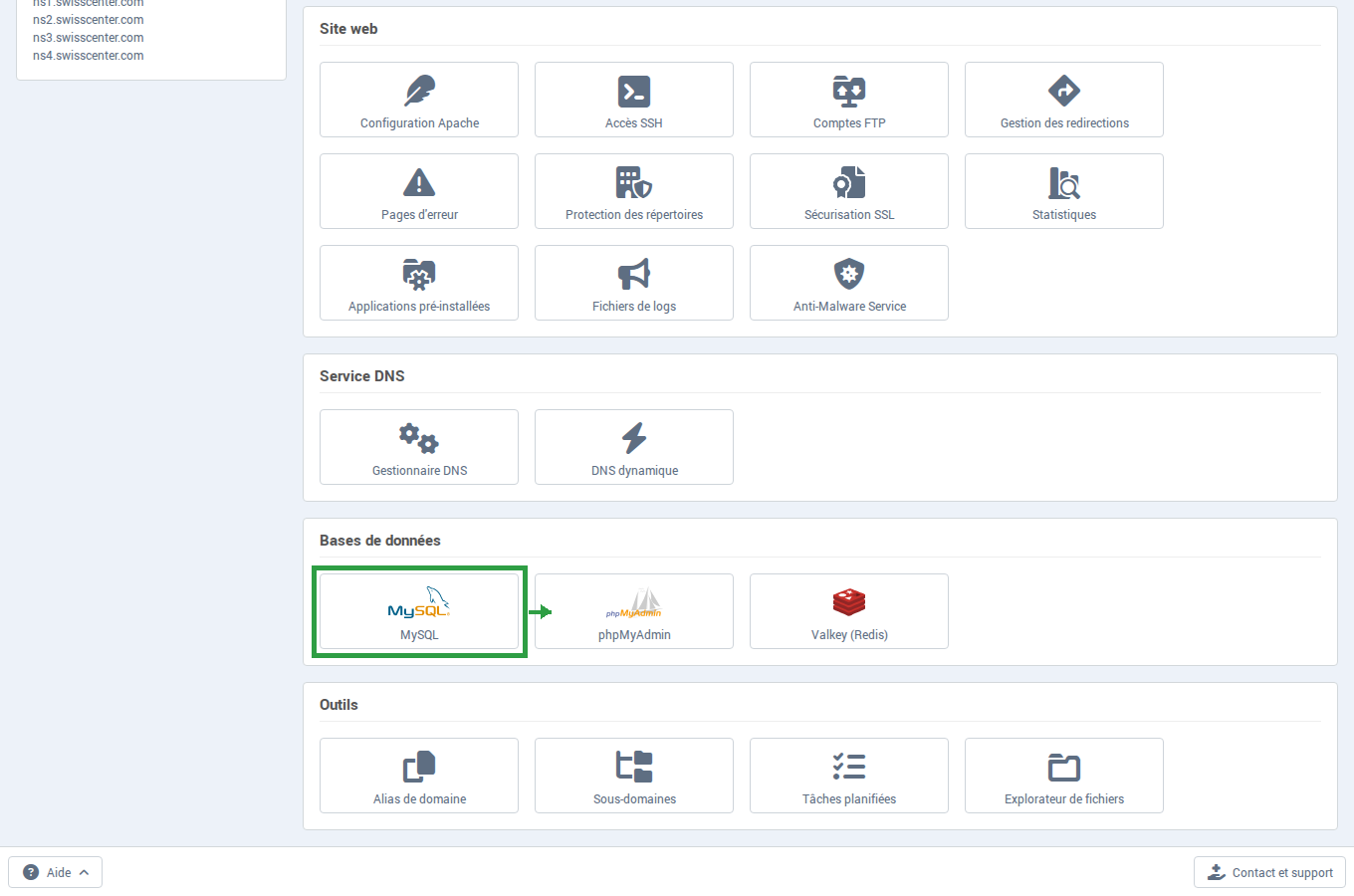Screen dimensions: 1354x896
Task: Click the Site web section heading
Action: click(348, 29)
